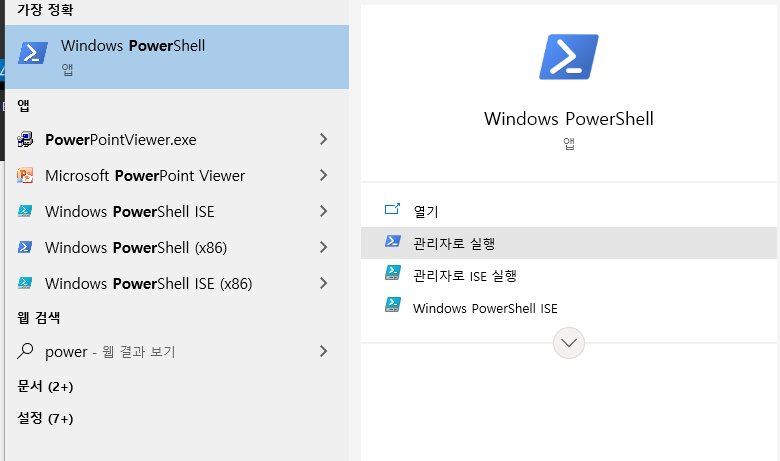
Task: Click the ISE icon next to 관리자로 ISE 실행
Action: point(392,273)
